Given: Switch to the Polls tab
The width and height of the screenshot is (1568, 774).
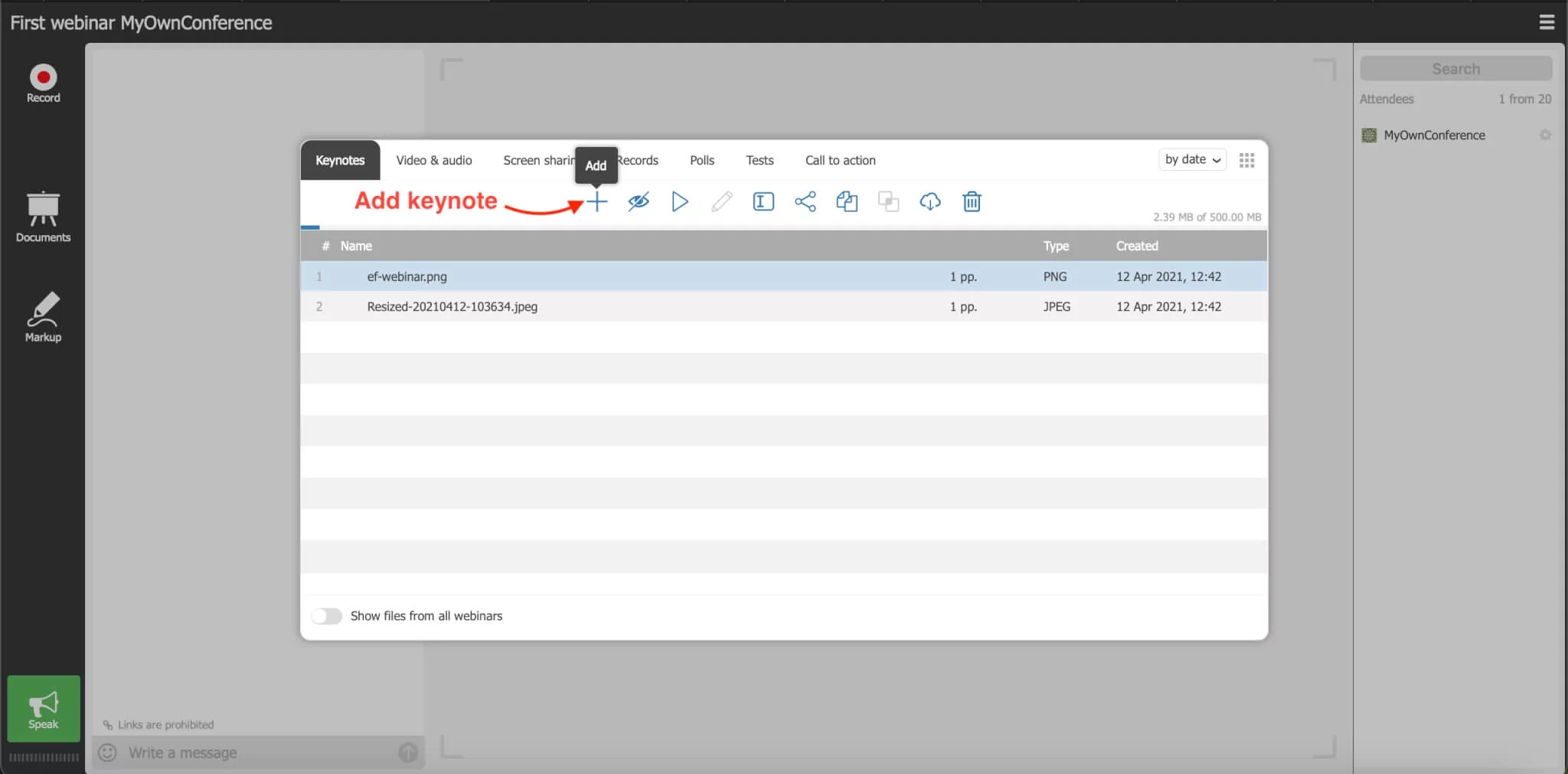Looking at the screenshot, I should click(702, 160).
